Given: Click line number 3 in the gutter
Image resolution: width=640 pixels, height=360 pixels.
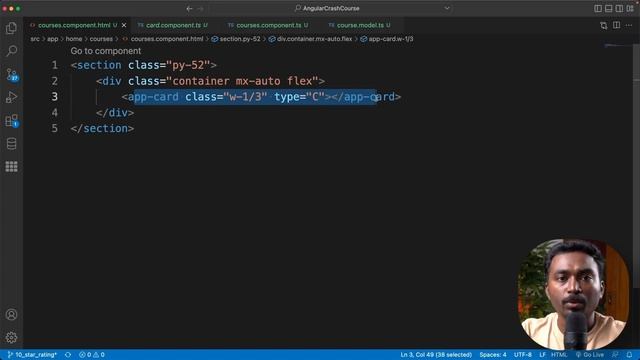Looking at the screenshot, I should pos(55,97).
